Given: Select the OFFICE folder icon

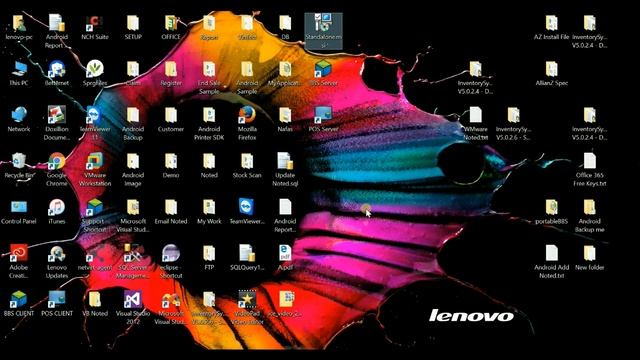Looking at the screenshot, I should pyautogui.click(x=171, y=24).
